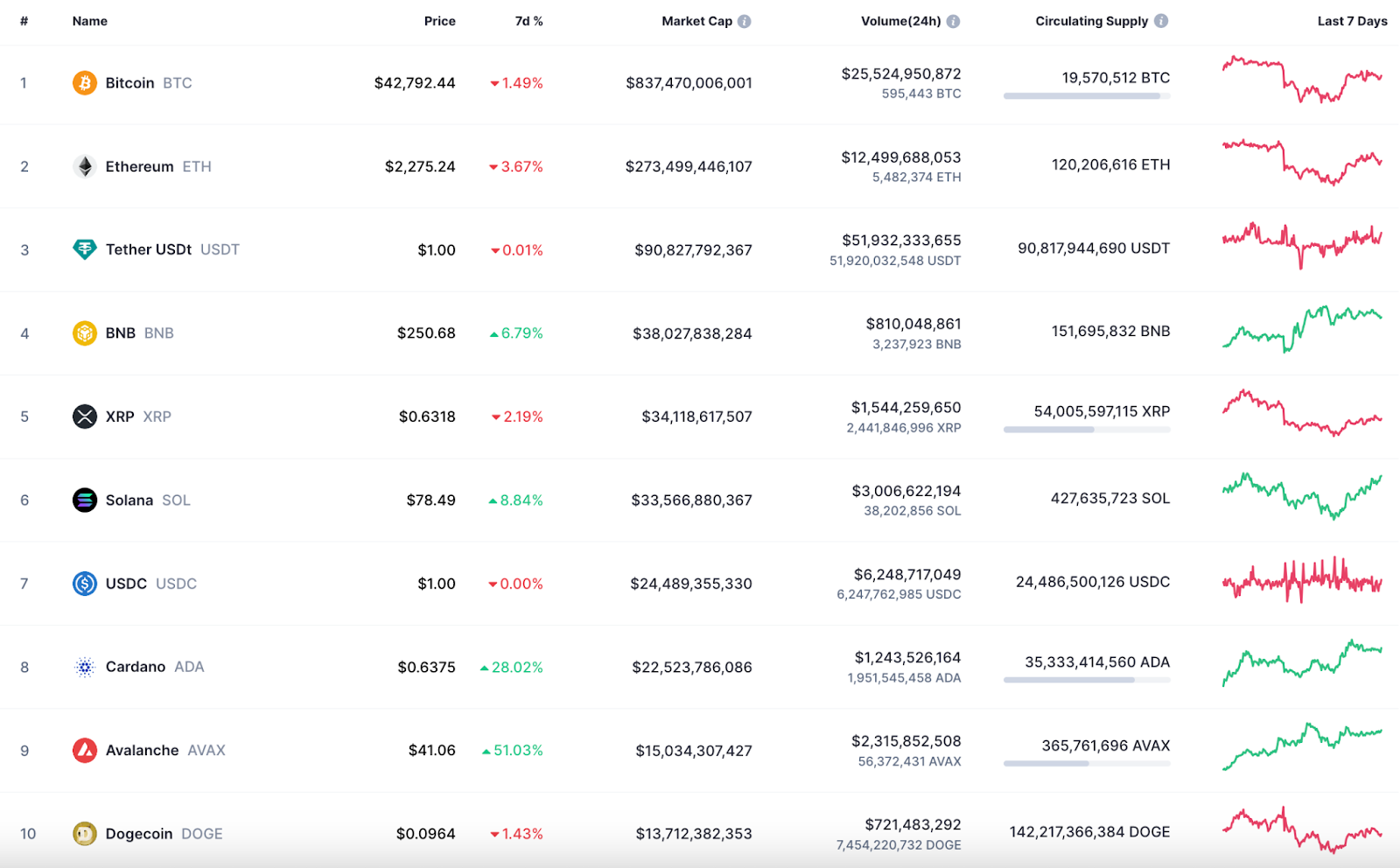The width and height of the screenshot is (1400, 868).
Task: Click Tether volume $51,932,333,655
Action: [901, 240]
